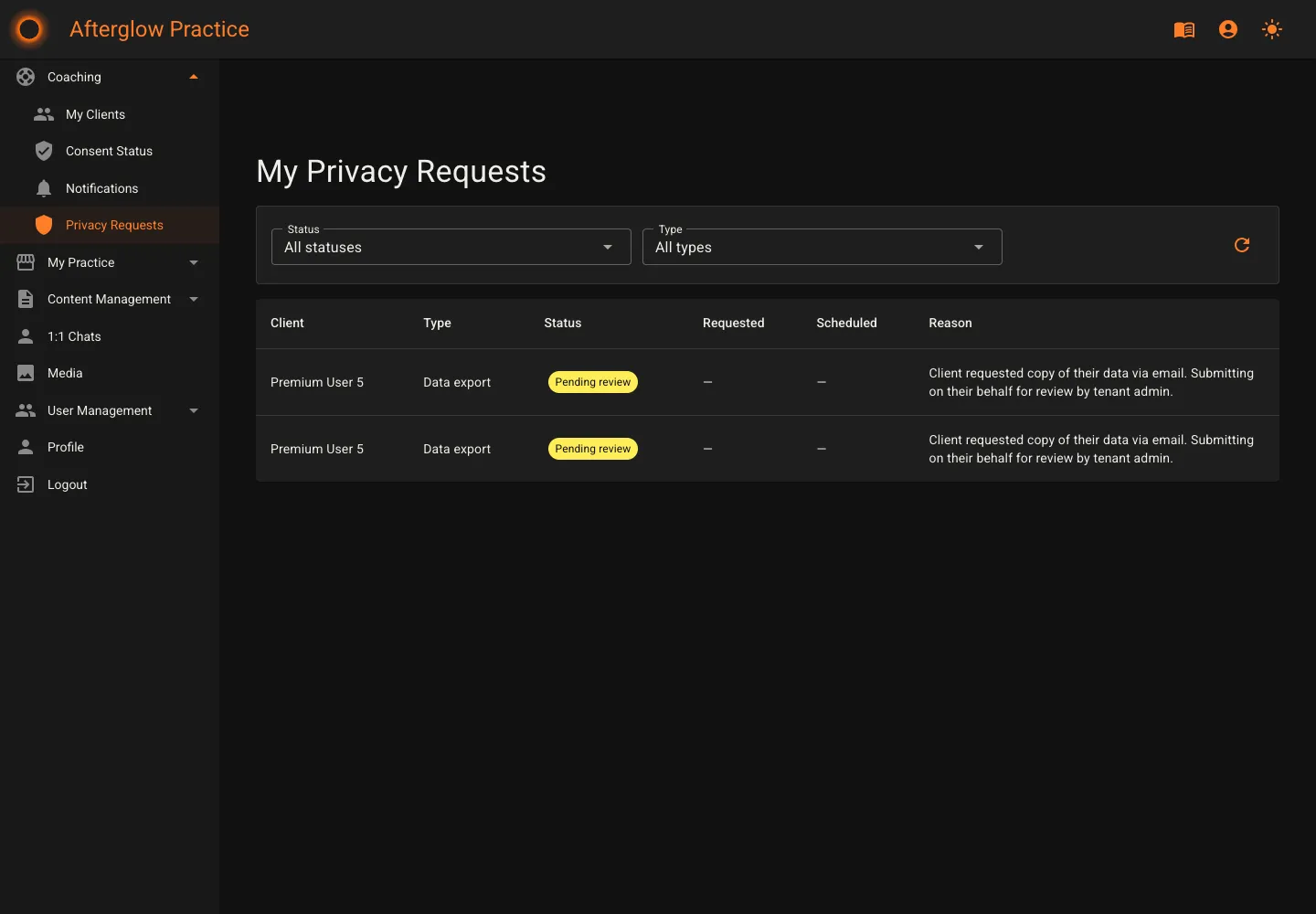This screenshot has width=1316, height=914.
Task: Open the Status filter dropdown
Action: point(451,247)
